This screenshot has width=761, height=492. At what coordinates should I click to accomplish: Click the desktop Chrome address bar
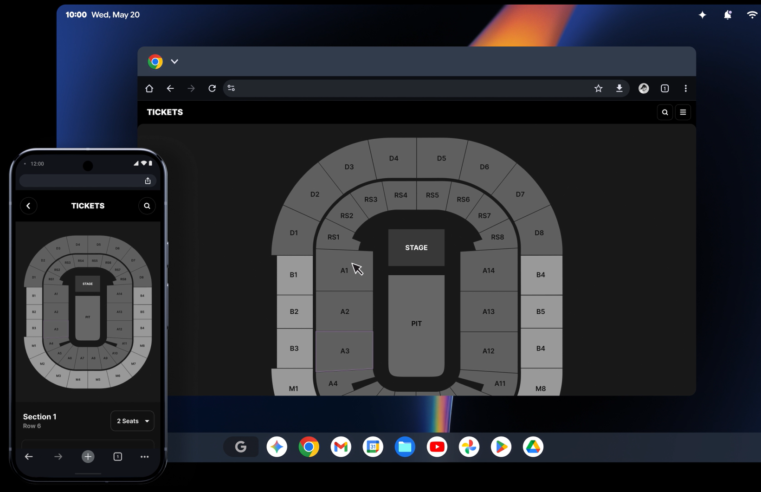point(426,88)
